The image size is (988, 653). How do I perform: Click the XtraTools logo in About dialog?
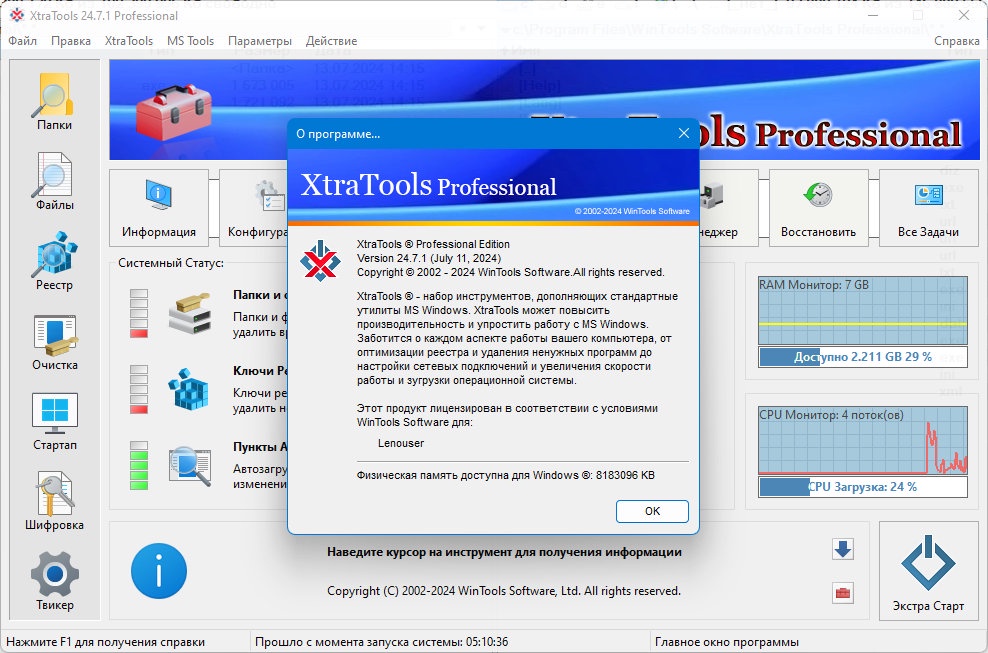point(320,260)
